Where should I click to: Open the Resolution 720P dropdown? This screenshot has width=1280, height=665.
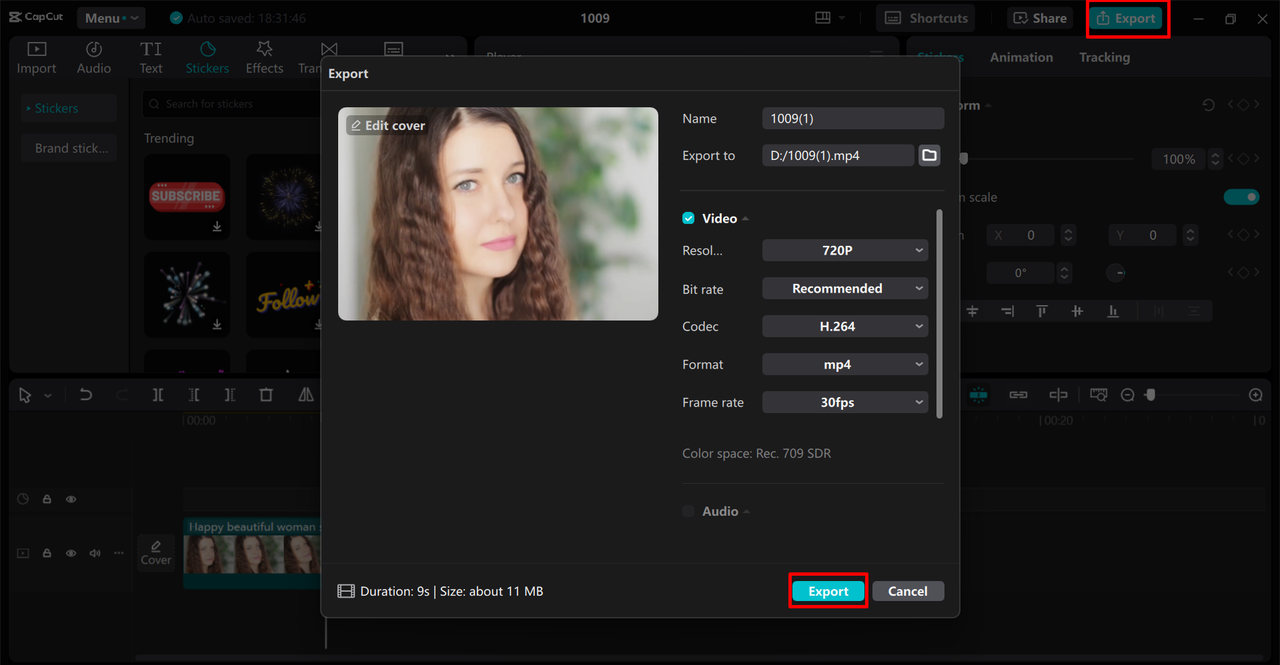845,250
